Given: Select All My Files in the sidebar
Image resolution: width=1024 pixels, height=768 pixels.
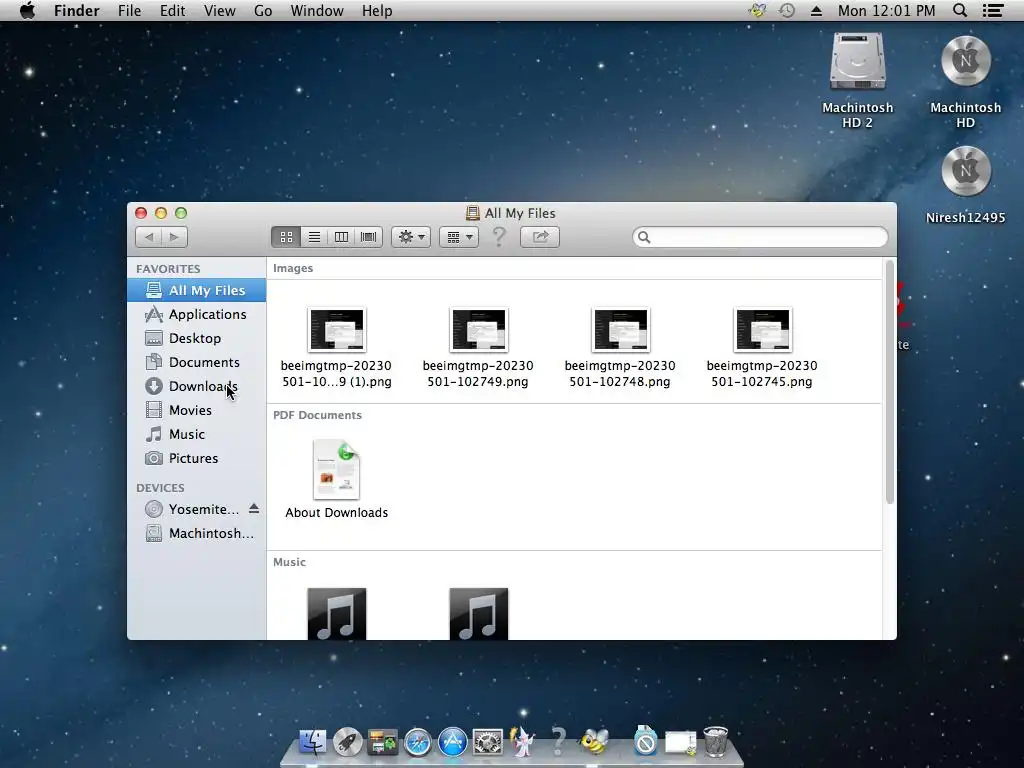Looking at the screenshot, I should click(196, 290).
